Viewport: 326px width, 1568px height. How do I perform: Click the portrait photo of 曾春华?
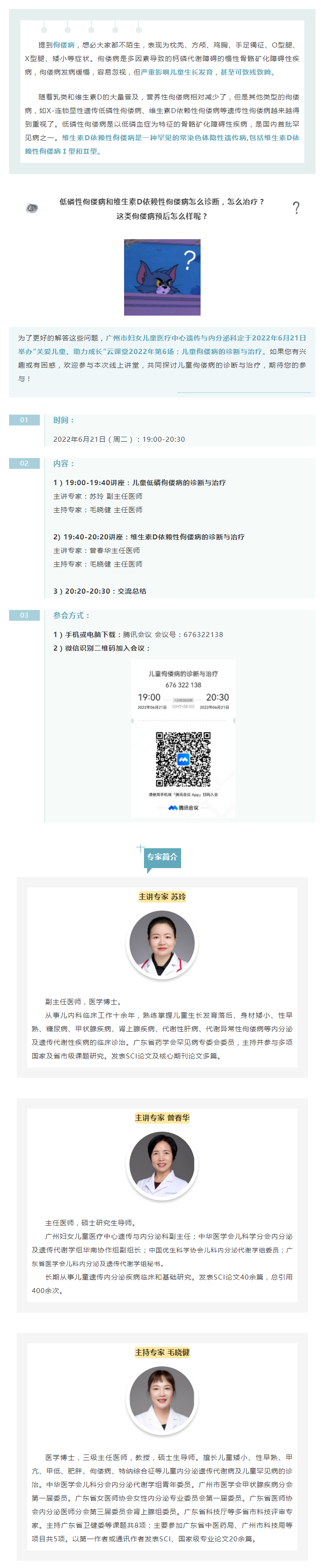[x=162, y=1164]
